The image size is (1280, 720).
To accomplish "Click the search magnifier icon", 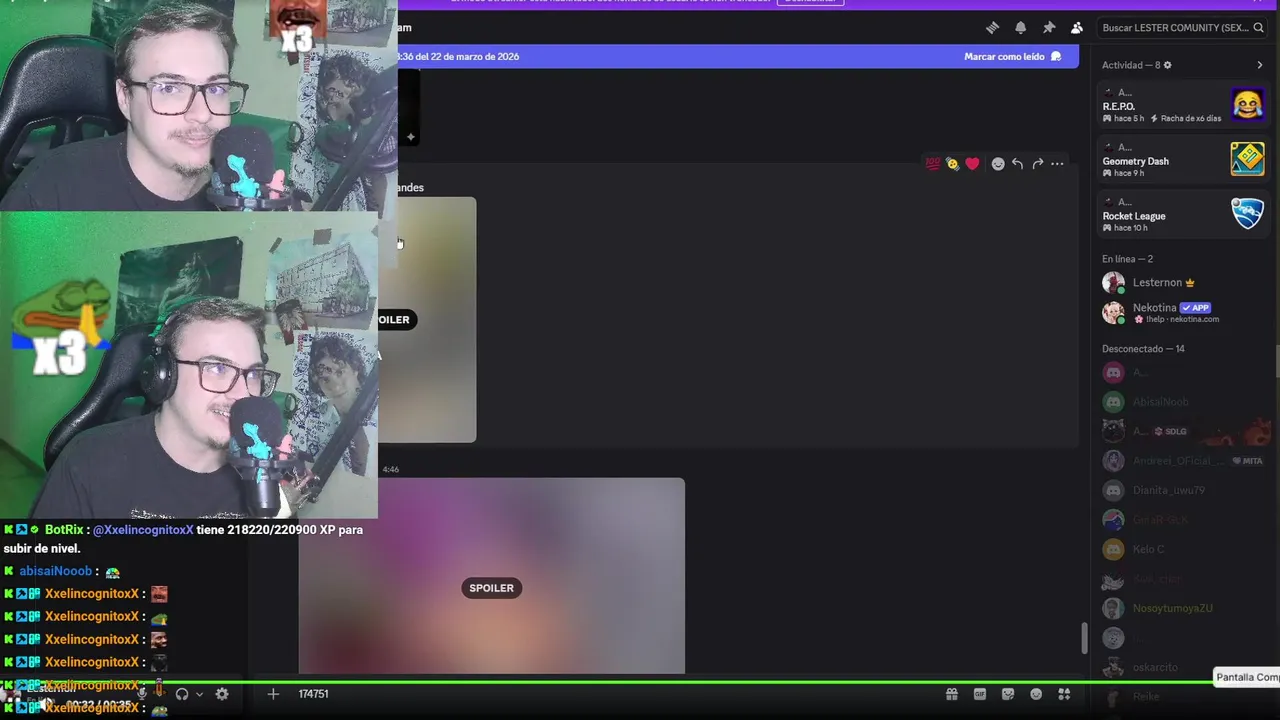I will (x=1258, y=28).
